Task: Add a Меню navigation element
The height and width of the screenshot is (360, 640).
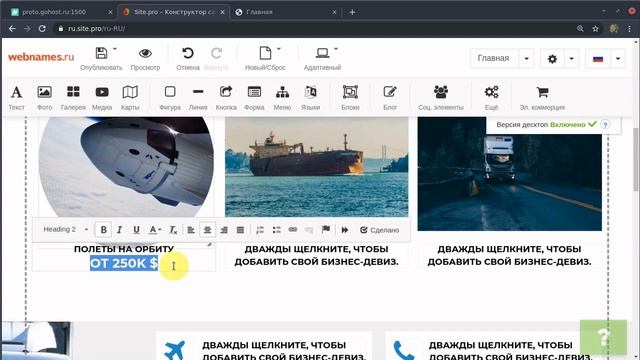Action: point(282,98)
